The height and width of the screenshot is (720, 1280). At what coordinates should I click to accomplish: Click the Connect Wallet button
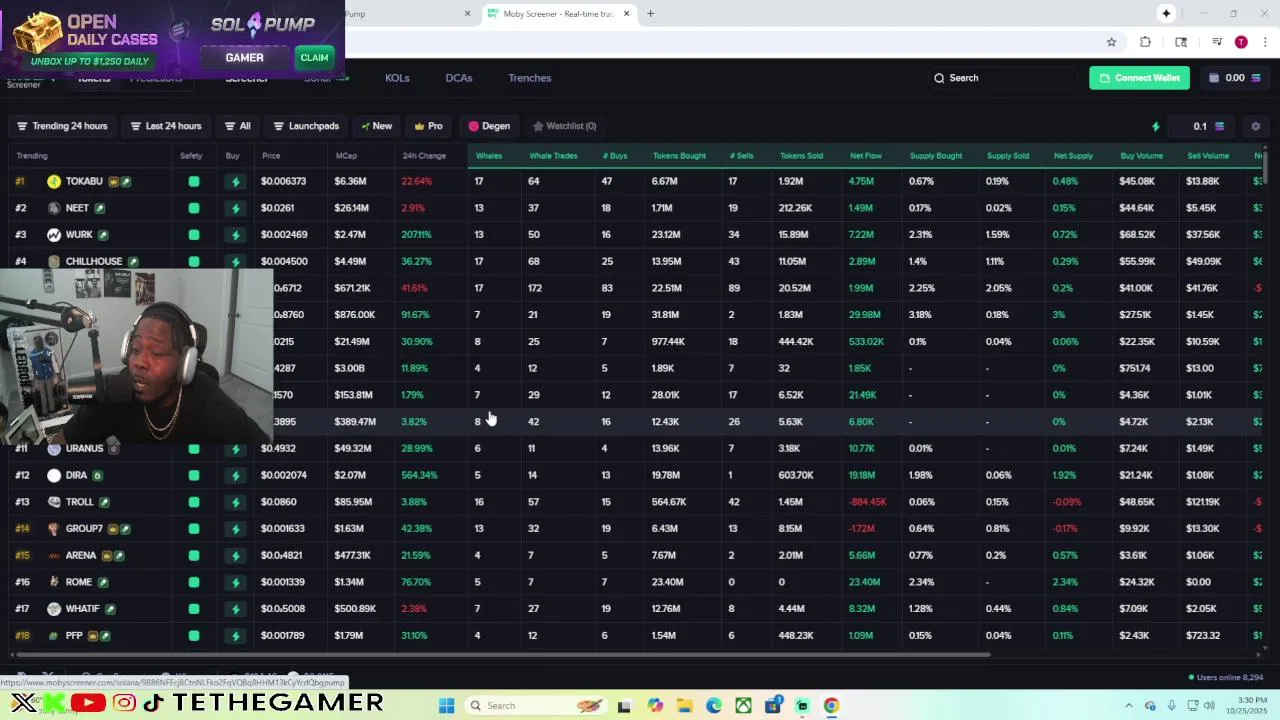pos(1139,78)
